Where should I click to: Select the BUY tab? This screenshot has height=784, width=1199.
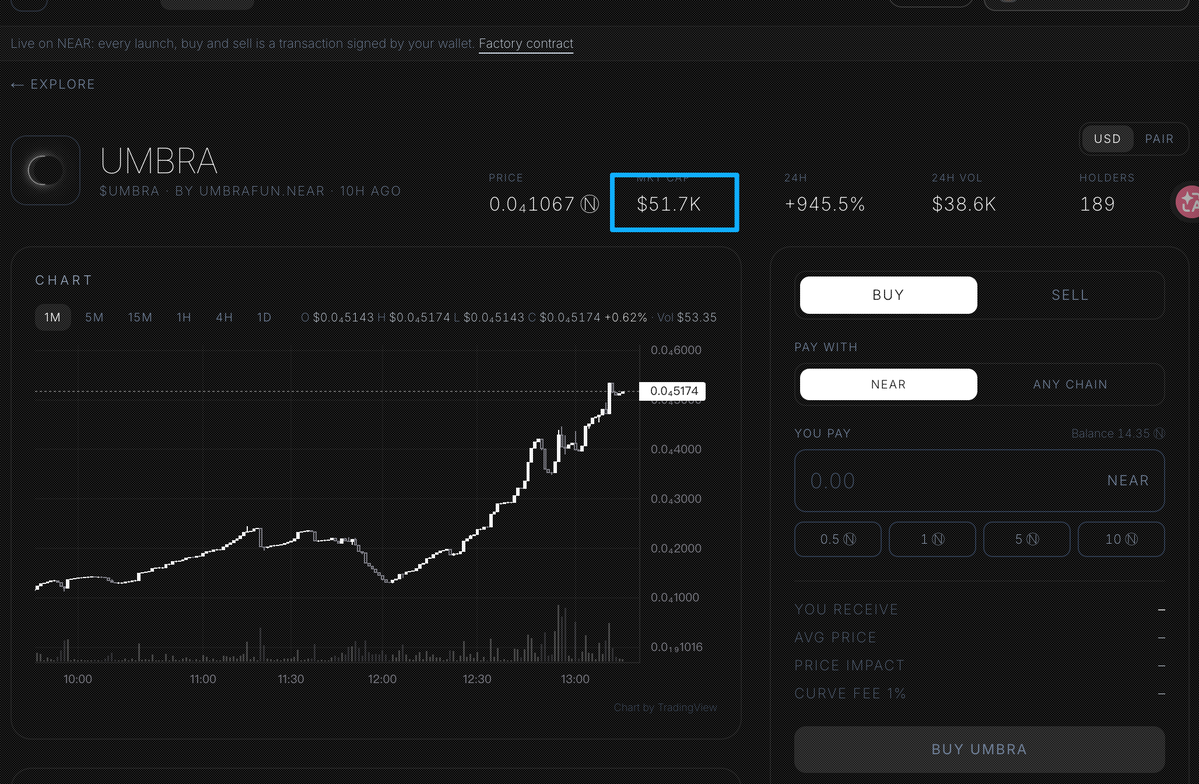tap(888, 295)
